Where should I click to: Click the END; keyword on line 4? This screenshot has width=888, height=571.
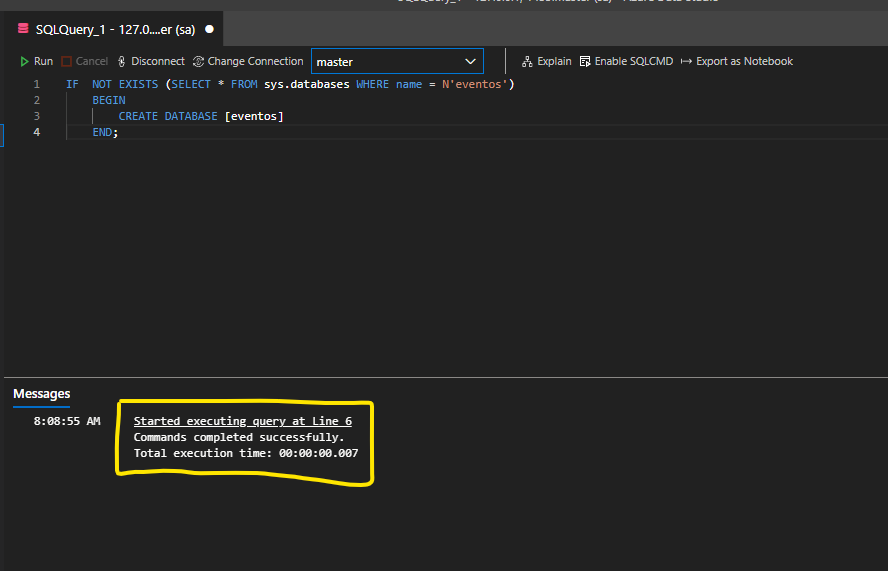105,131
